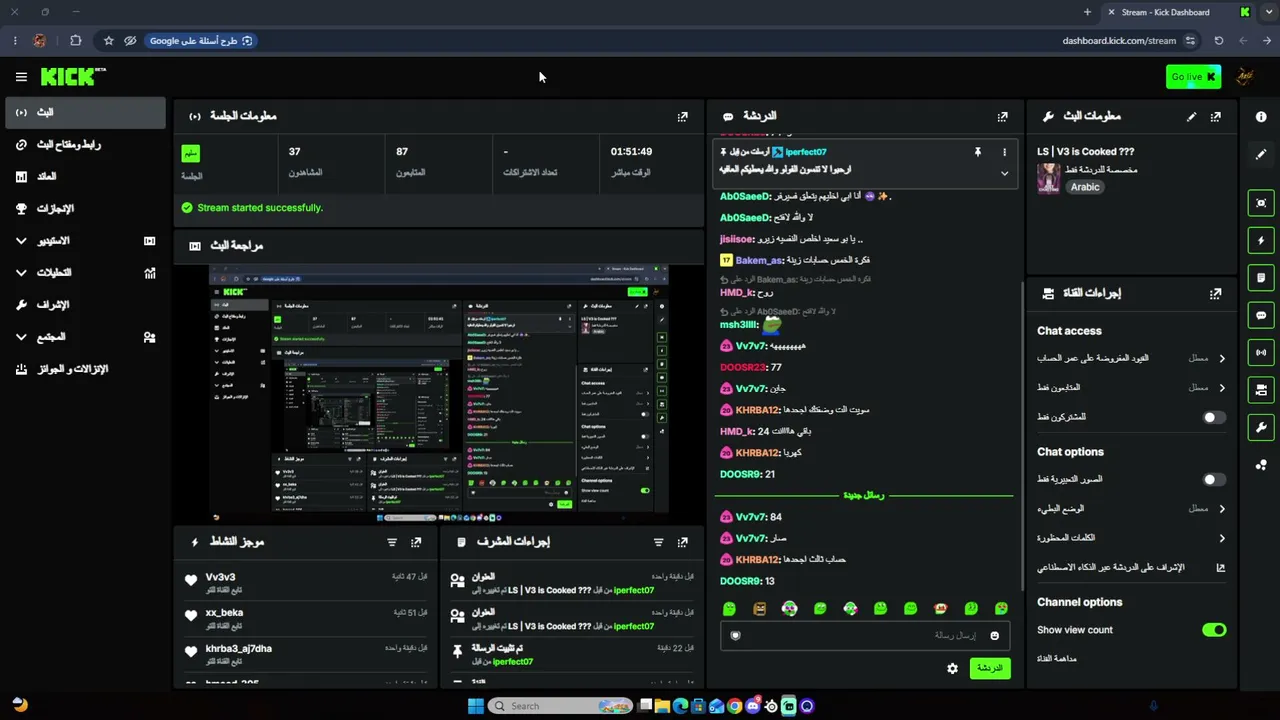Toggle the activity feed lightning widget in sidebar
Image resolution: width=1280 pixels, height=720 pixels.
[1261, 240]
